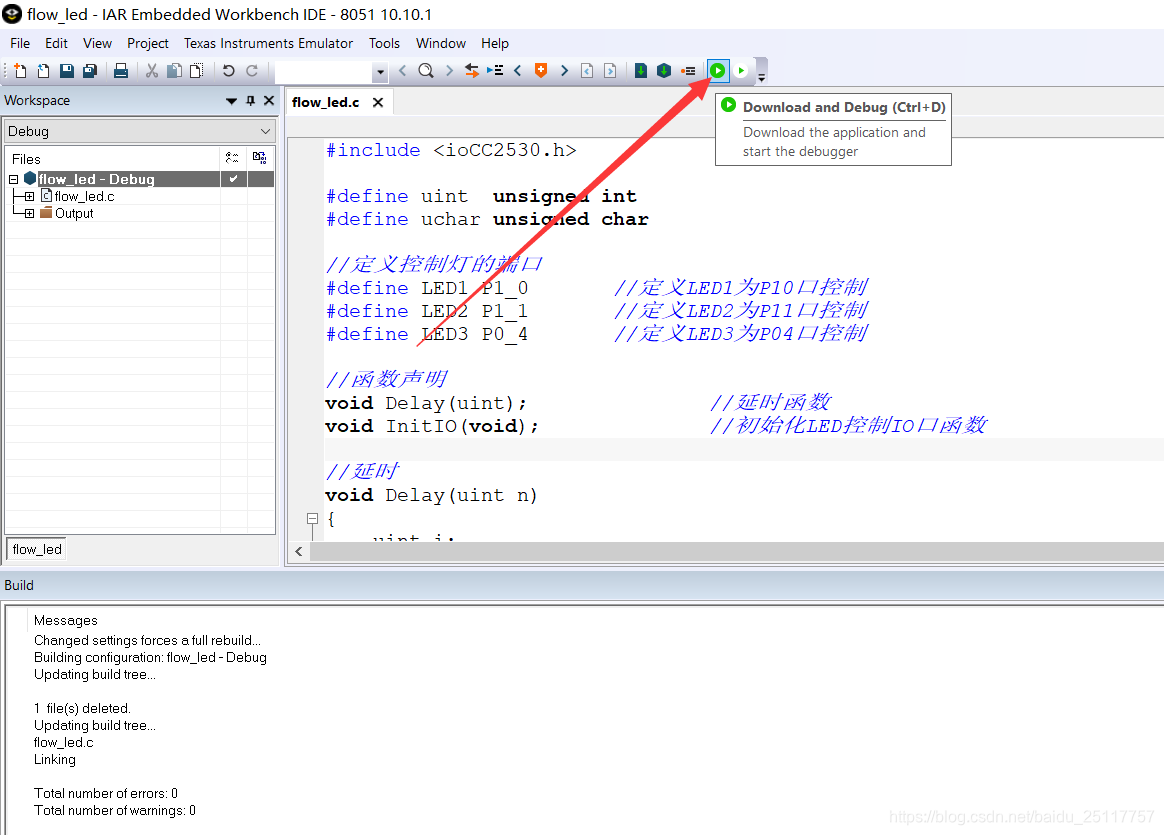Open a file using toolbar icon
Viewport: 1164px width, 835px height.
tap(43, 71)
